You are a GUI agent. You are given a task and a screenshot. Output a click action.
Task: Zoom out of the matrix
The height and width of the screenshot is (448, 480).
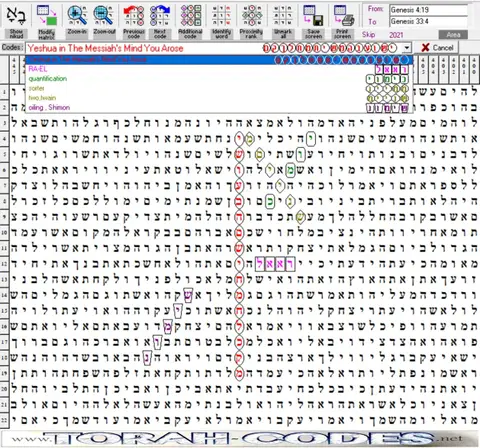click(x=104, y=21)
